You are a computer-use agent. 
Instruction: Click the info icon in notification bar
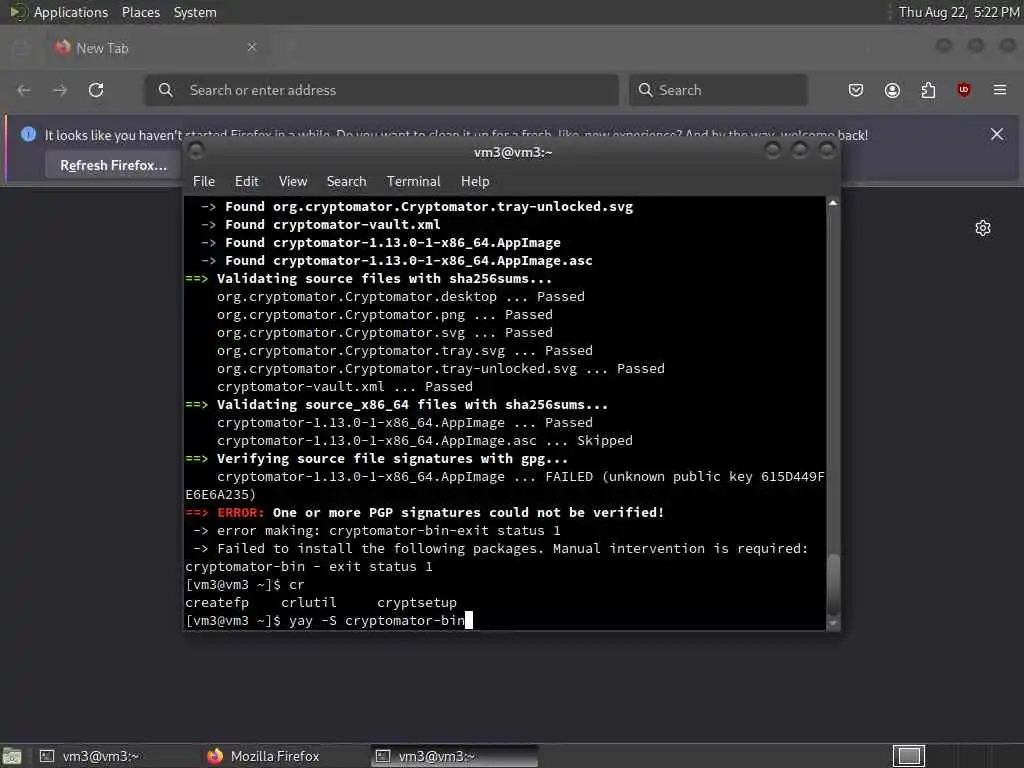pyautogui.click(x=28, y=135)
